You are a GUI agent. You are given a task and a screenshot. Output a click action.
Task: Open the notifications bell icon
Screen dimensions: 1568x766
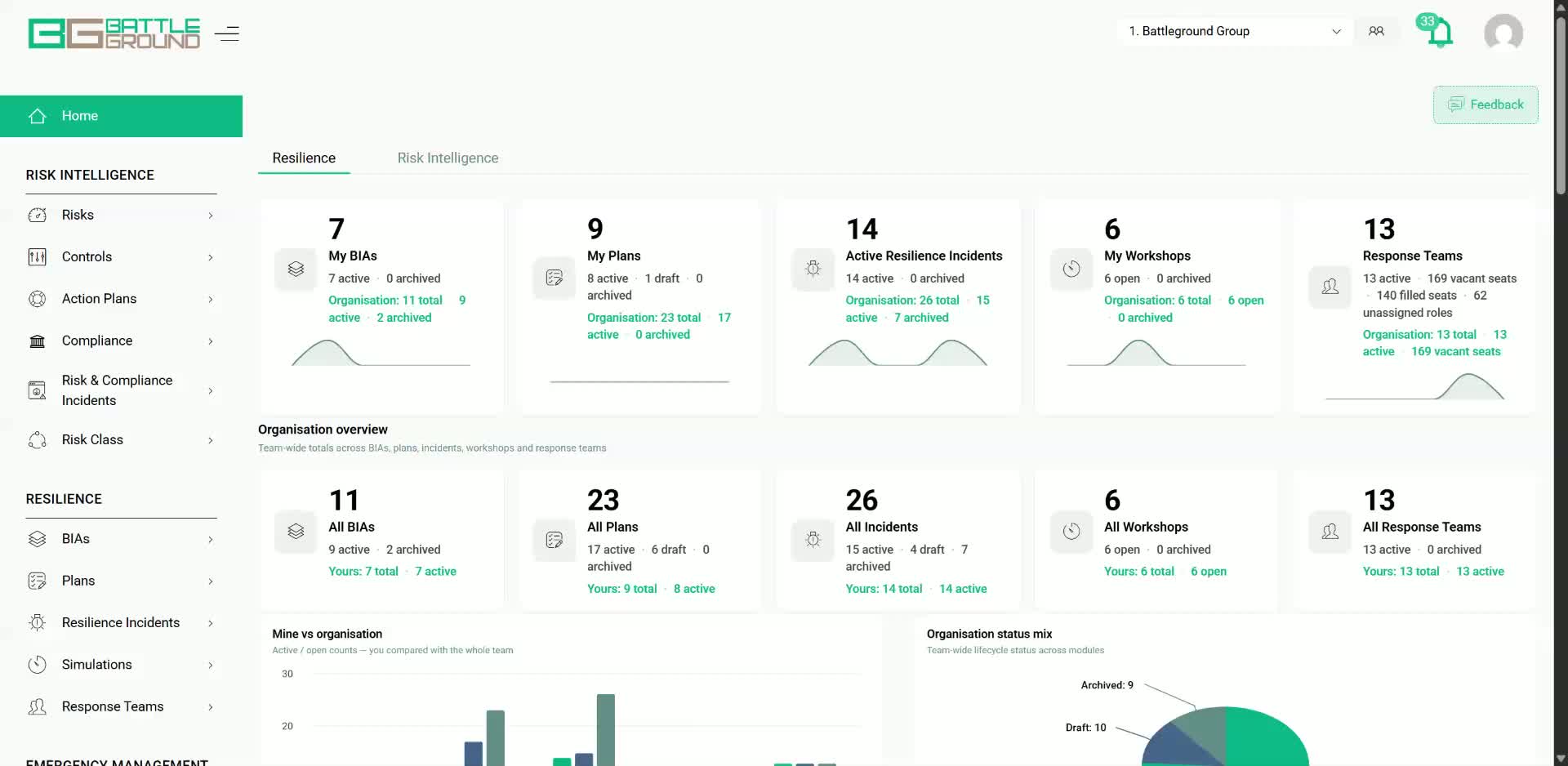1439,33
